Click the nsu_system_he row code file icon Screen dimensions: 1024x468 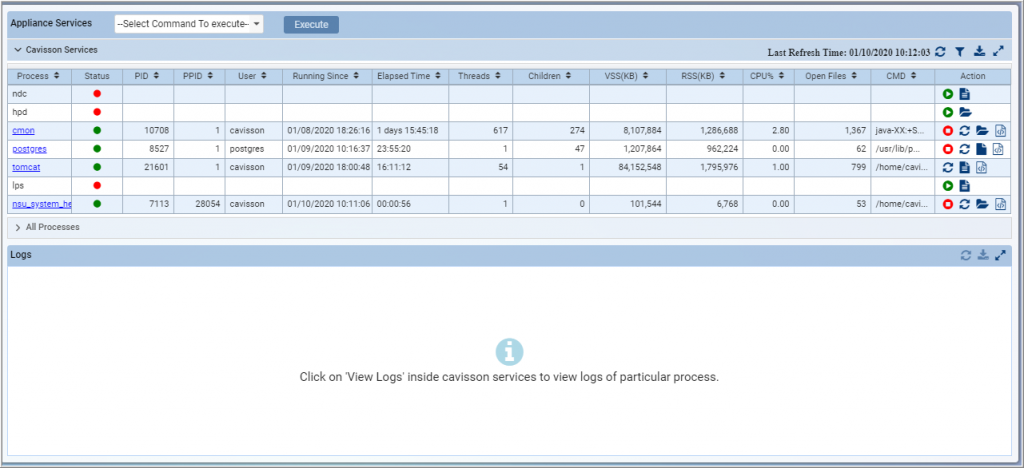pyautogui.click(x=1000, y=204)
